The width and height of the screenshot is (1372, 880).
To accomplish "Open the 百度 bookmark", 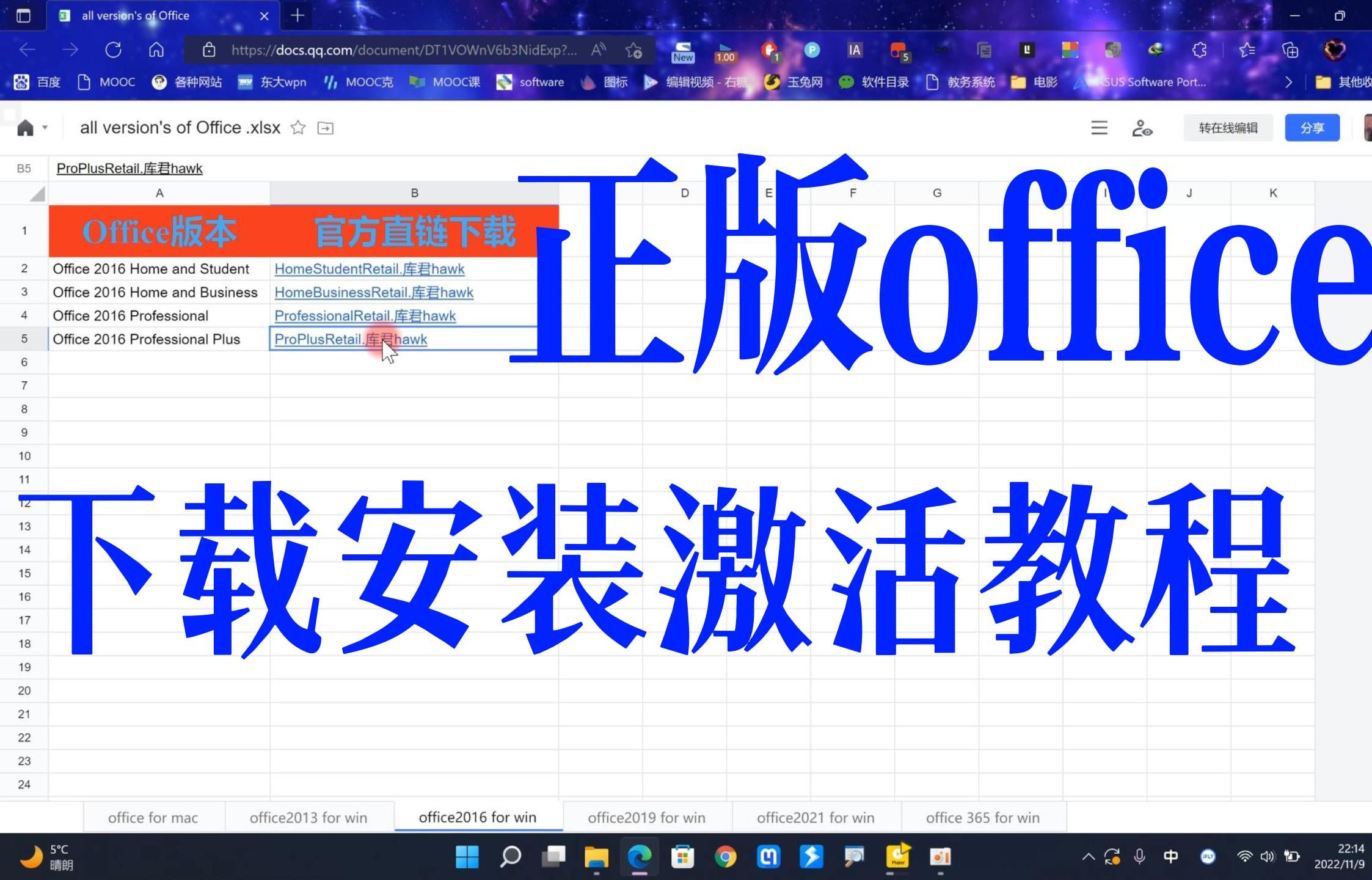I will click(37, 82).
